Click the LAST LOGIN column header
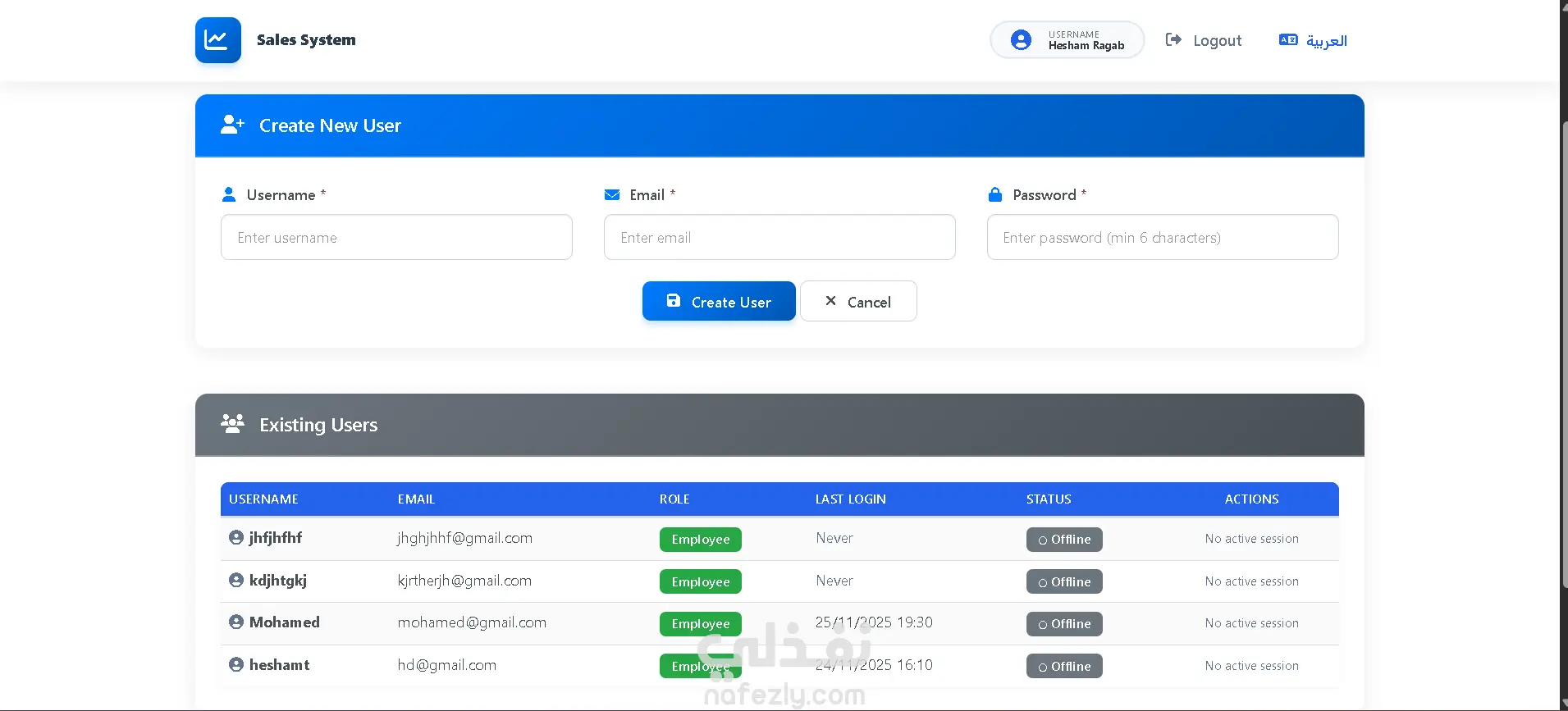This screenshot has width=1568, height=711. pos(851,499)
